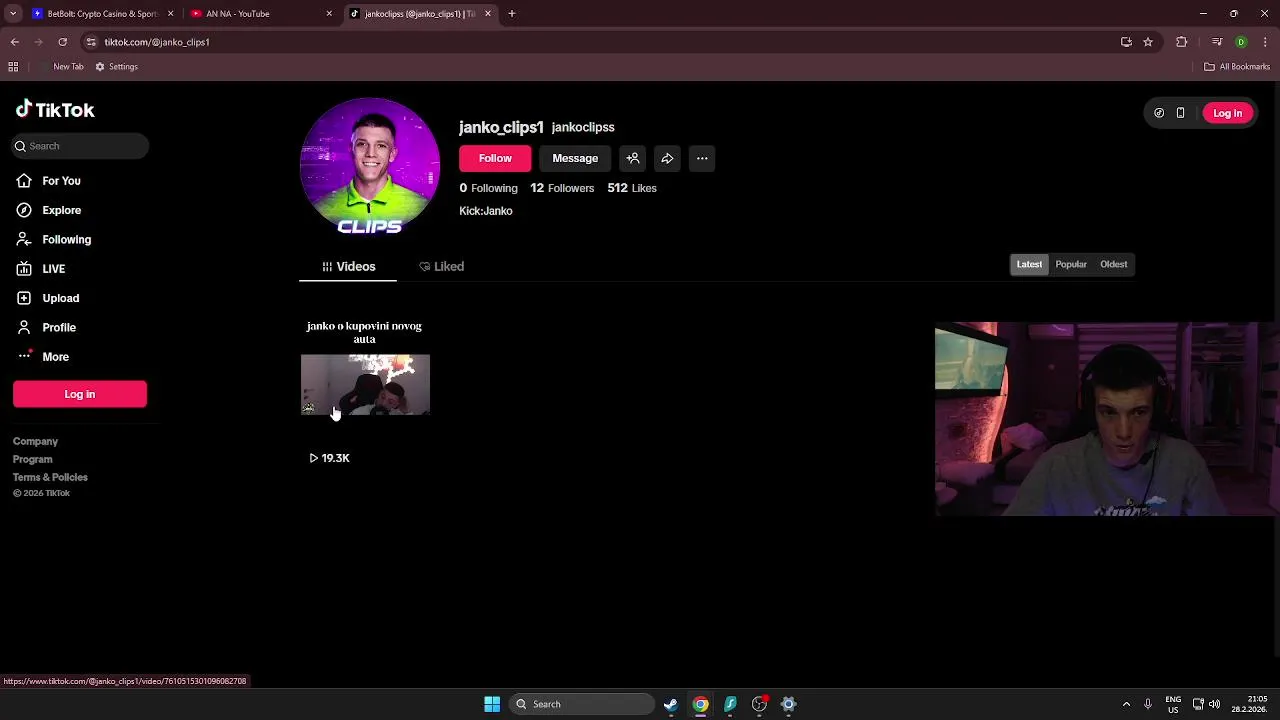Click the janko_clips1 profile picture
The height and width of the screenshot is (720, 1280).
point(370,168)
